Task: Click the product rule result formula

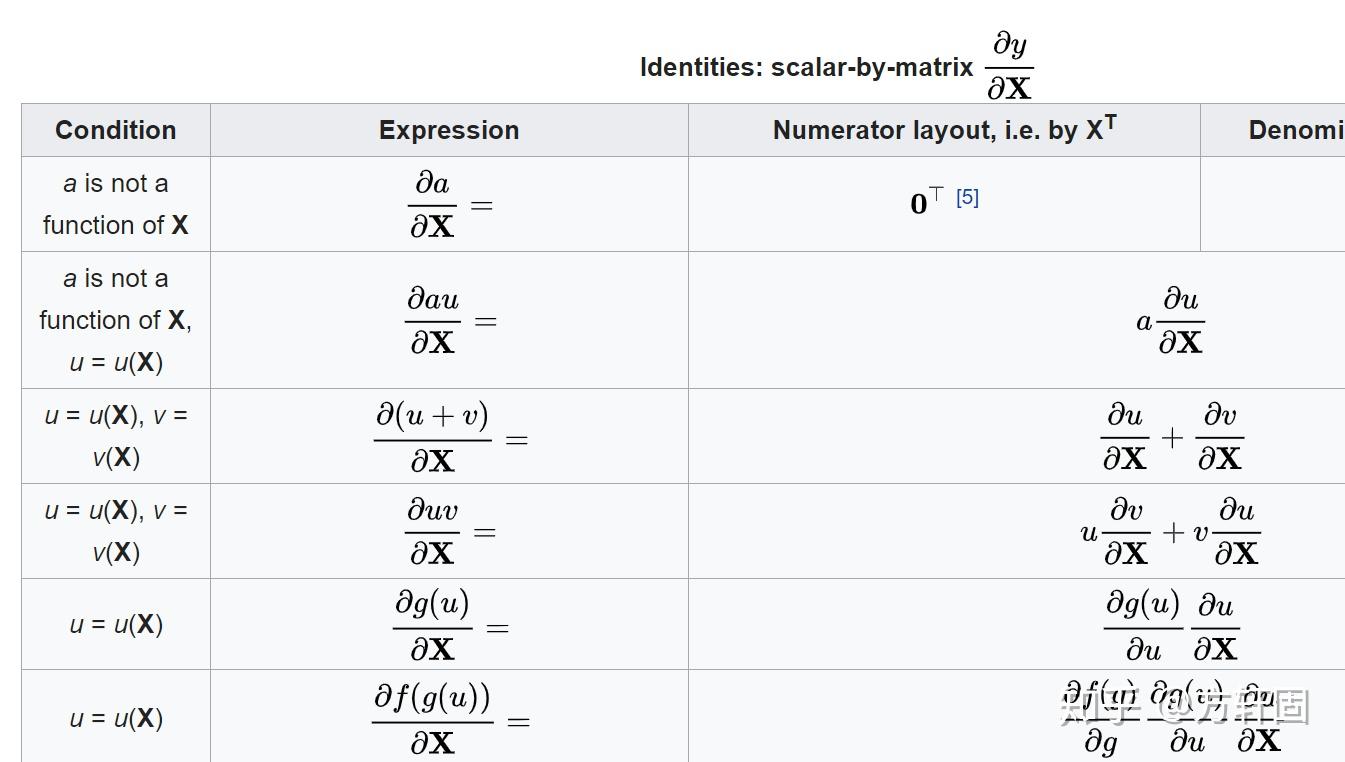Action: pos(1170,531)
